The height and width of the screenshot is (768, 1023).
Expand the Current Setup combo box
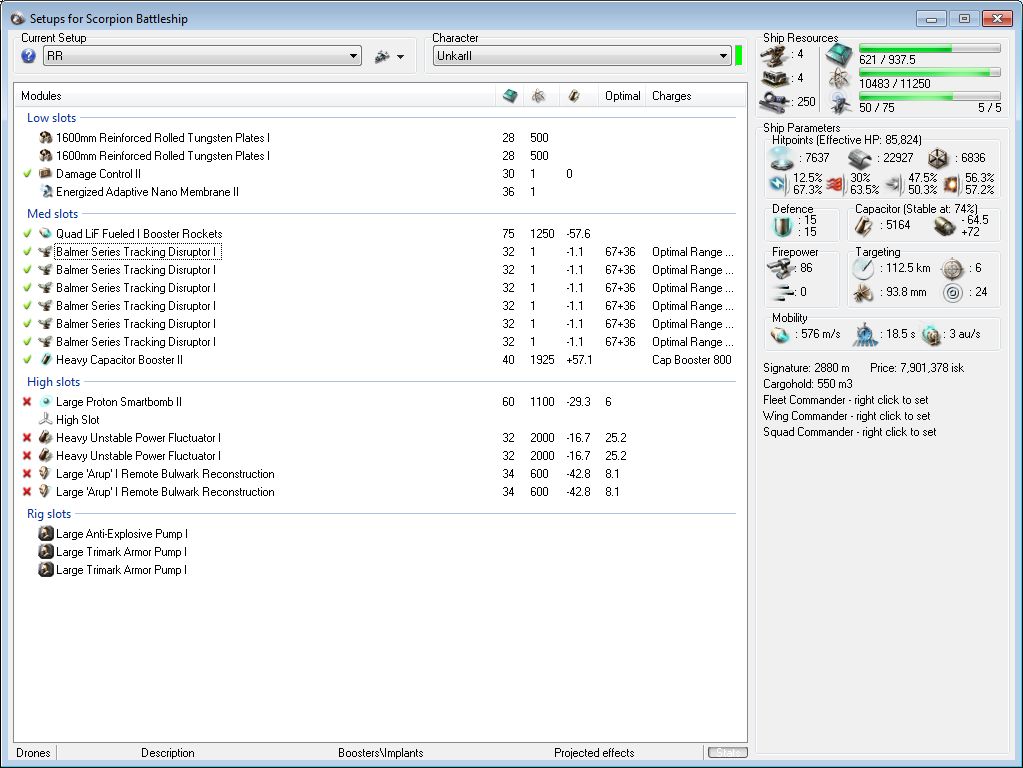pos(354,57)
